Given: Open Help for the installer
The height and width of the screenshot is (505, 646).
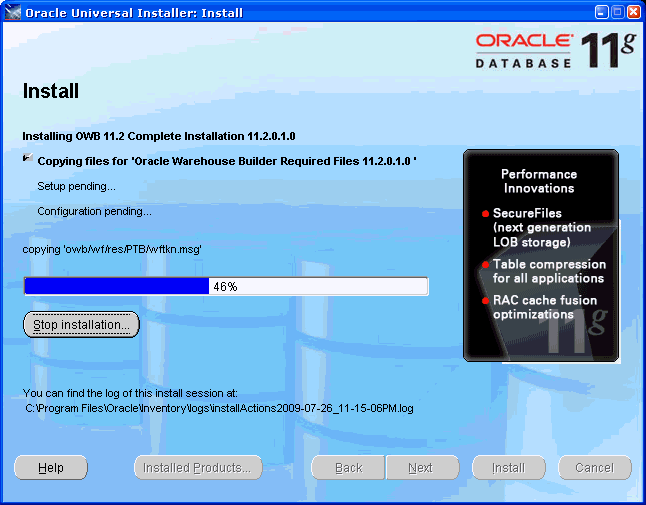Looking at the screenshot, I should [51, 467].
